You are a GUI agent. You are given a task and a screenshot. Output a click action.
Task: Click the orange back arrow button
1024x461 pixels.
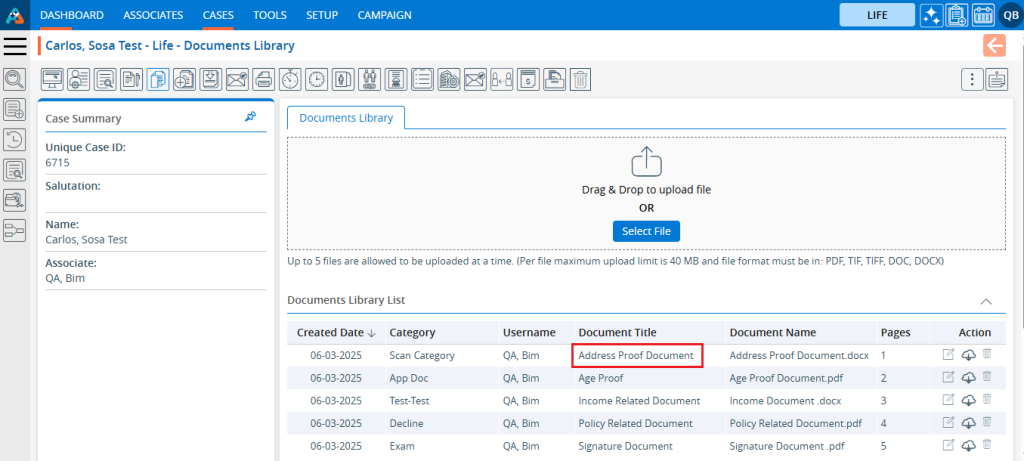[x=994, y=45]
